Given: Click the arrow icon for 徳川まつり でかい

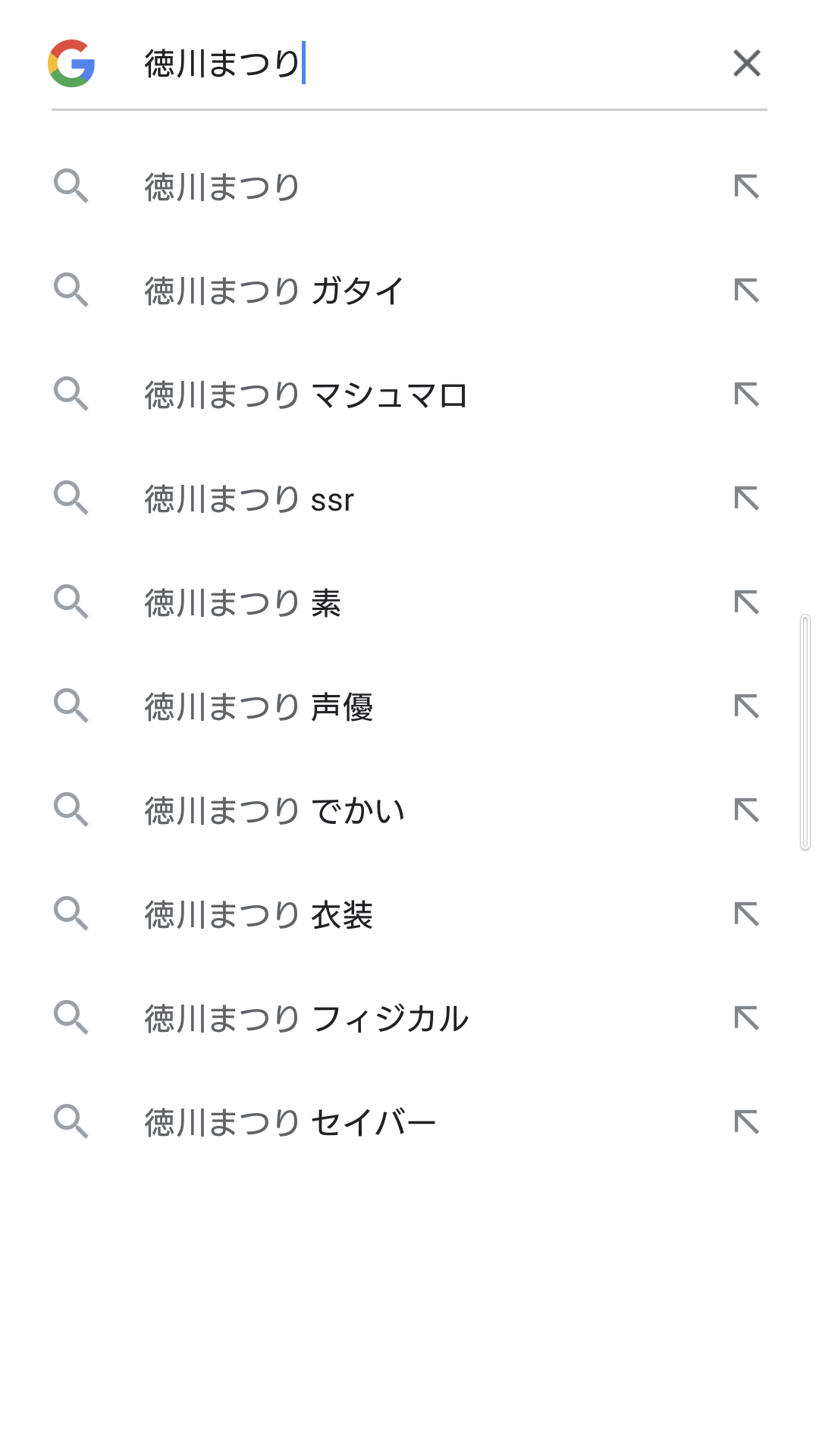Looking at the screenshot, I should point(746,810).
